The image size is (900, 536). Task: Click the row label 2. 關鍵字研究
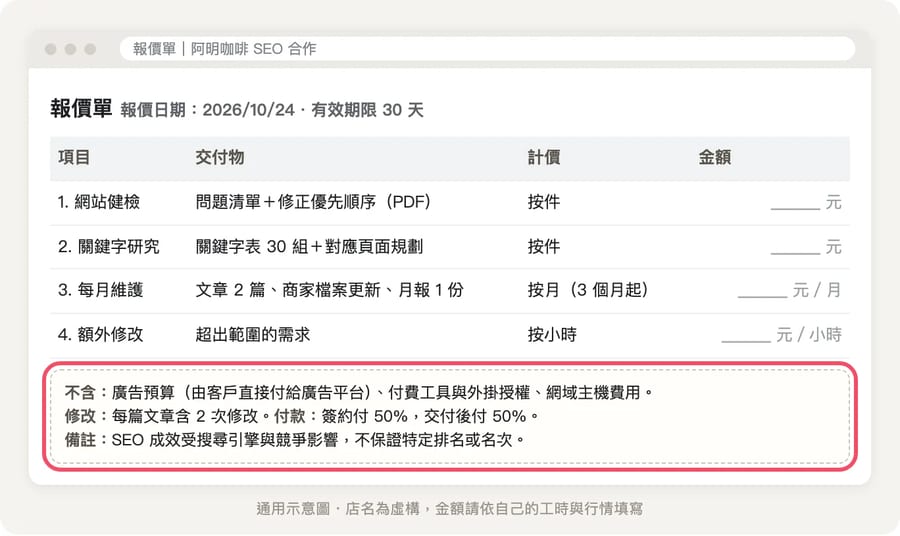pos(108,247)
